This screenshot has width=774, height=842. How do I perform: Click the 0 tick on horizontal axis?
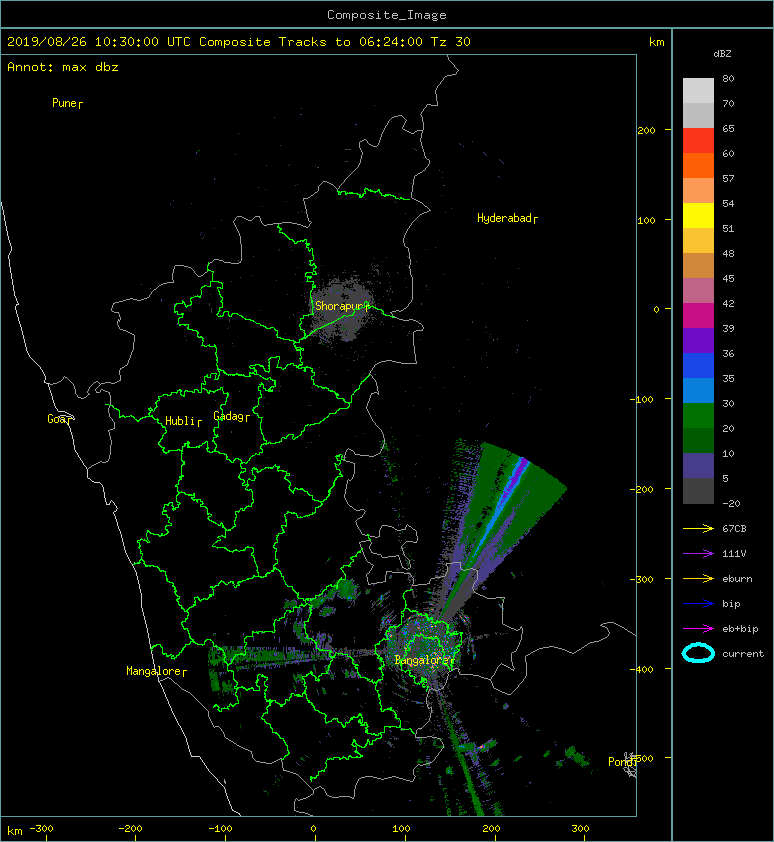pyautogui.click(x=314, y=829)
